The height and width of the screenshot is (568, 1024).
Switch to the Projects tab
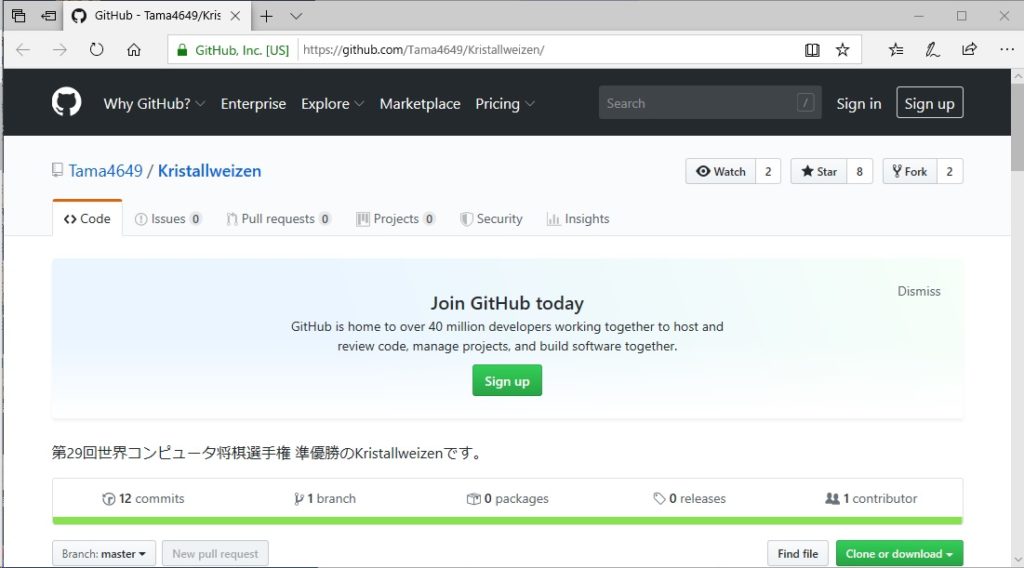click(396, 219)
